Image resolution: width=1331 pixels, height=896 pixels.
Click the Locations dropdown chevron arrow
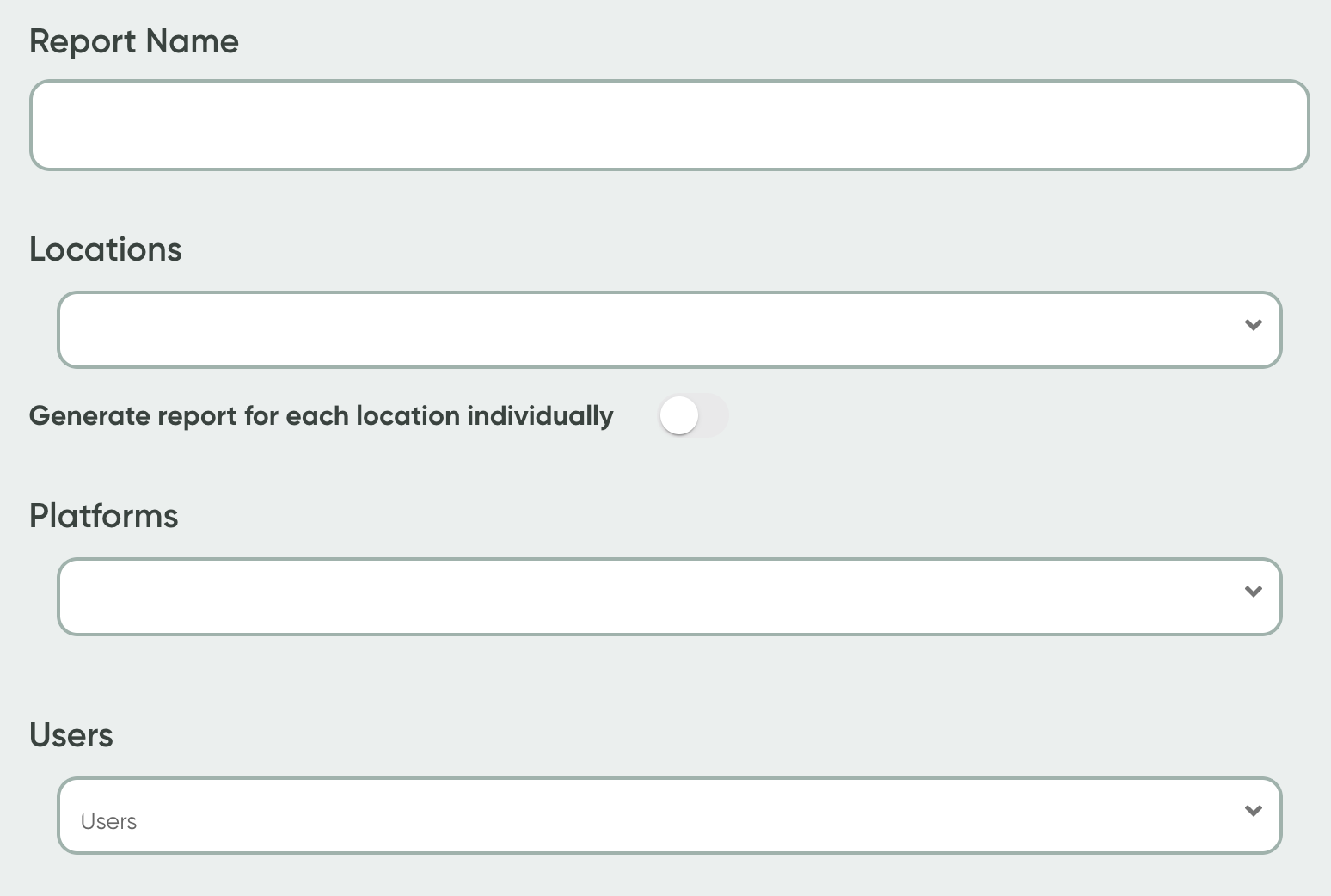1253,325
